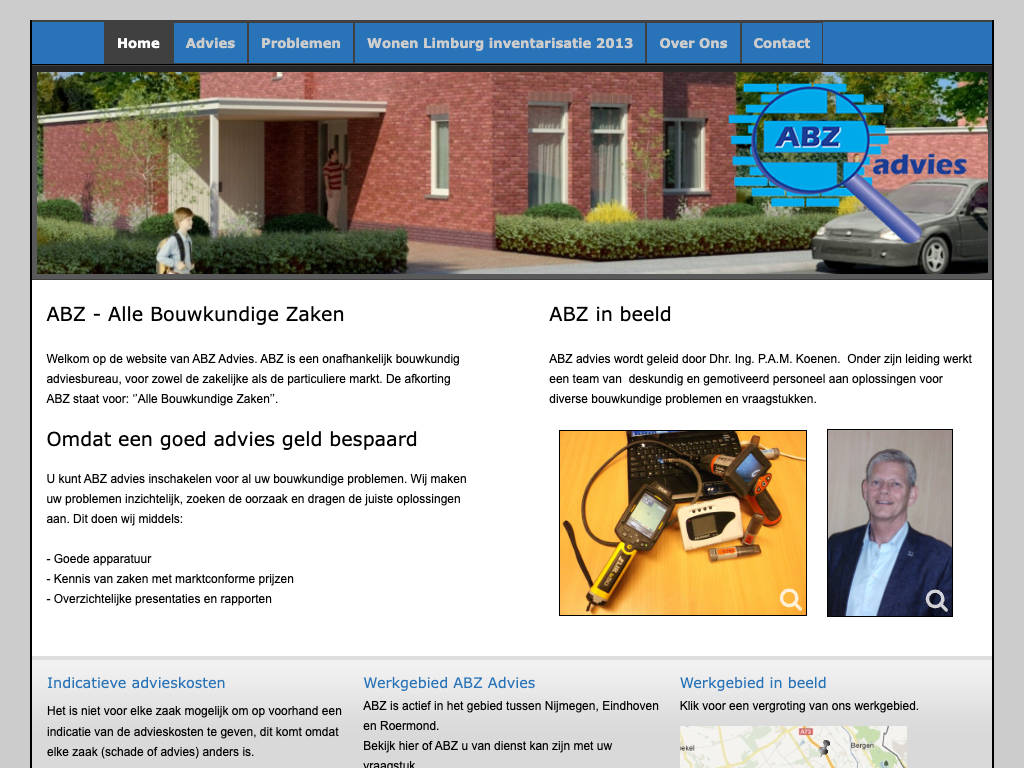Click the map marker pin on the map
This screenshot has height=768, width=1024.
tap(825, 748)
